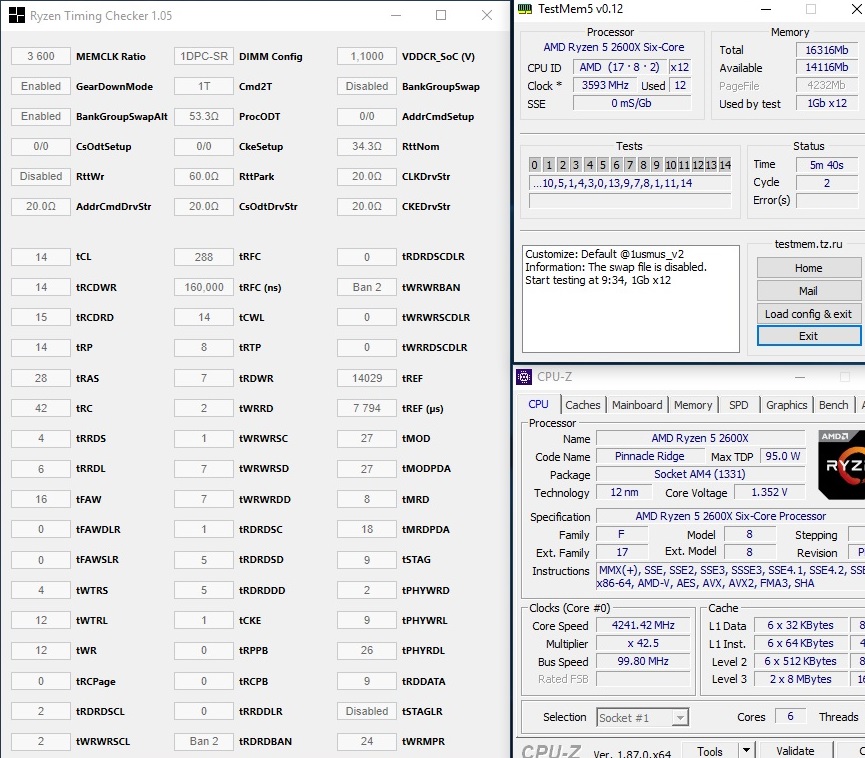Select the CPU tab in CPU-Z
865x758 pixels.
[538, 404]
